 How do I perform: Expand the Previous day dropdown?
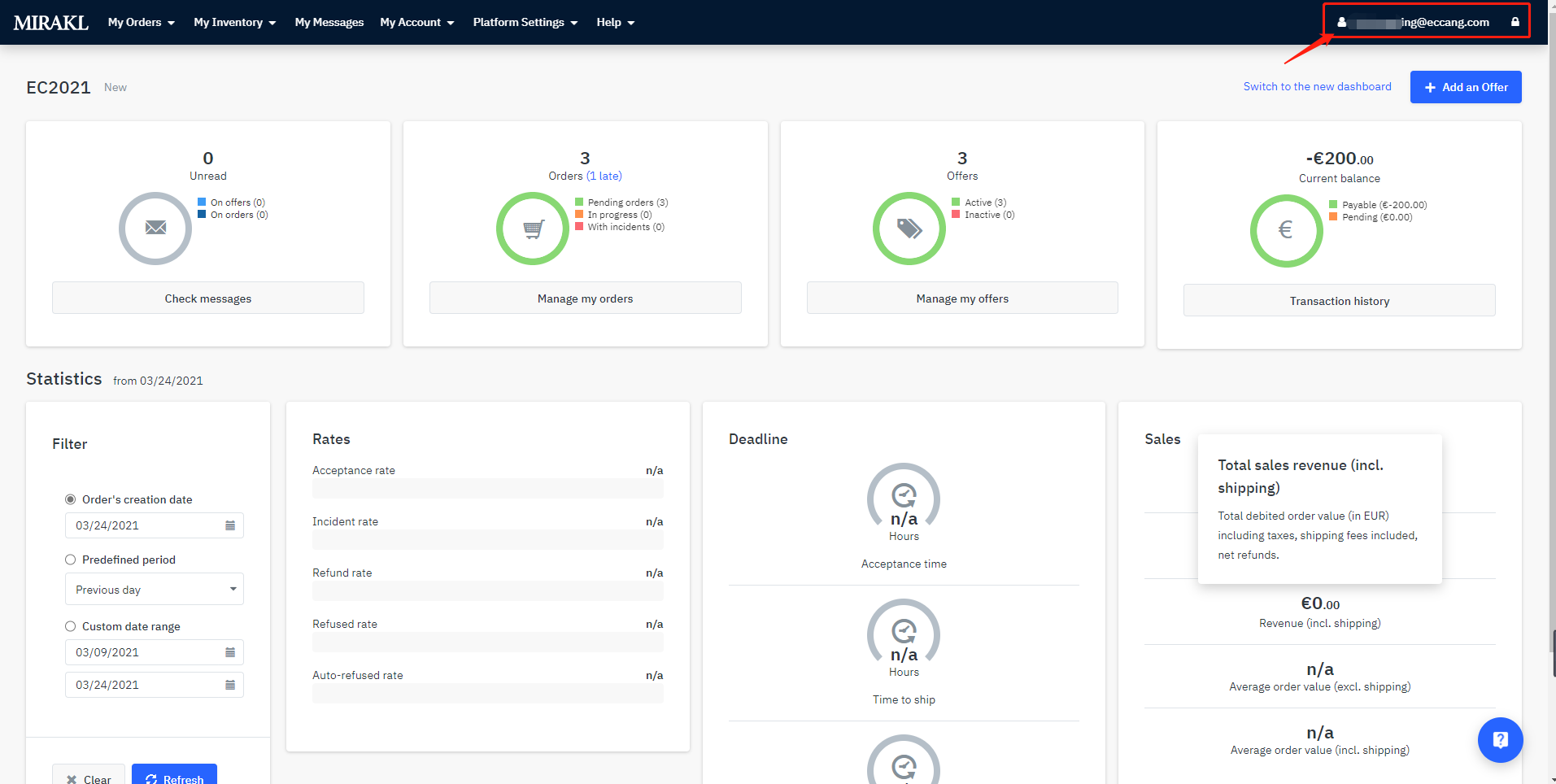click(x=155, y=590)
